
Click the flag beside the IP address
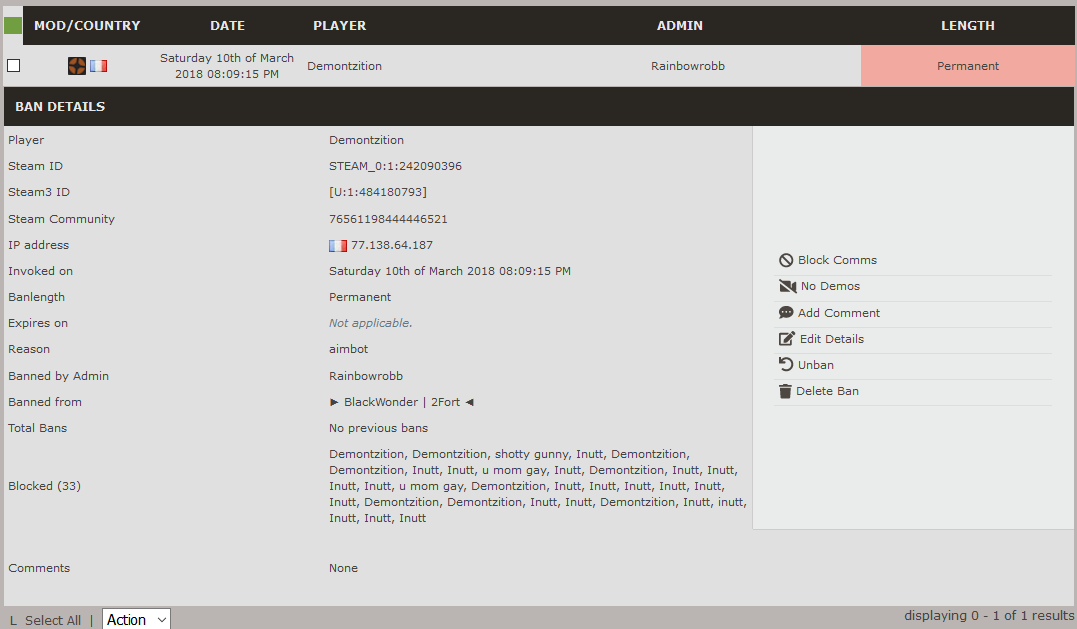[x=338, y=245]
